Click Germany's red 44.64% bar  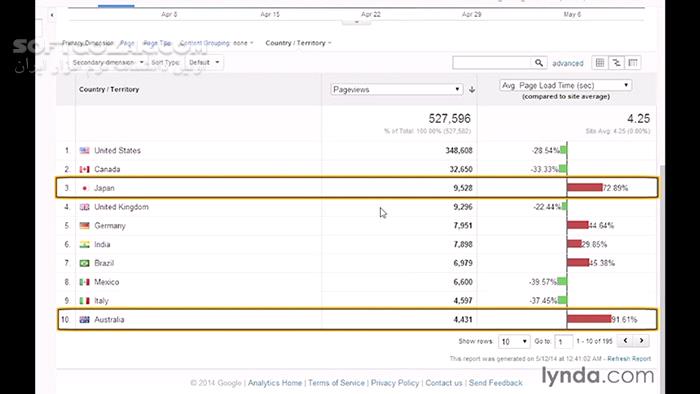point(578,225)
